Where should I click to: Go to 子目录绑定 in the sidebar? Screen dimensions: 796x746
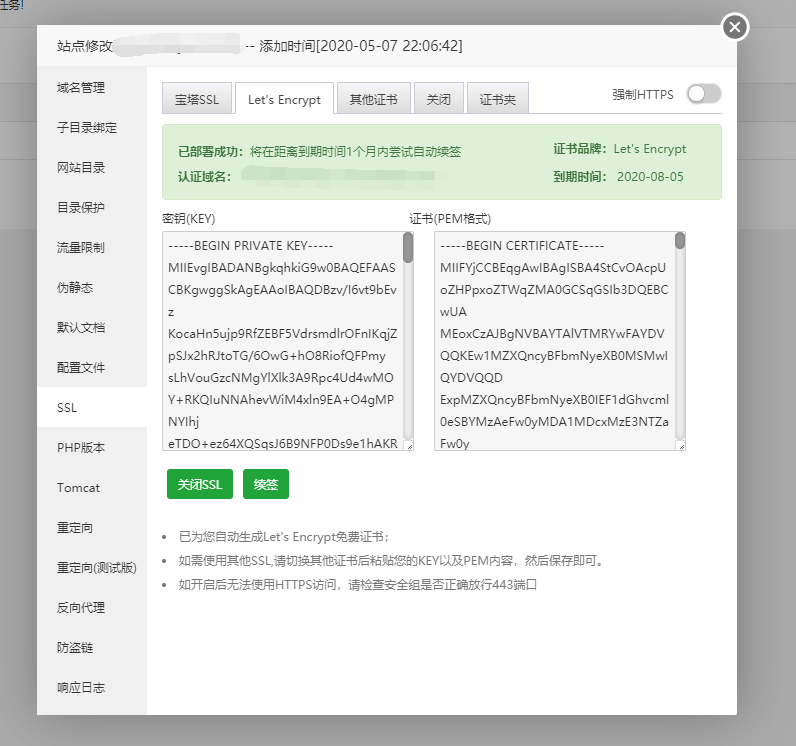coord(87,128)
